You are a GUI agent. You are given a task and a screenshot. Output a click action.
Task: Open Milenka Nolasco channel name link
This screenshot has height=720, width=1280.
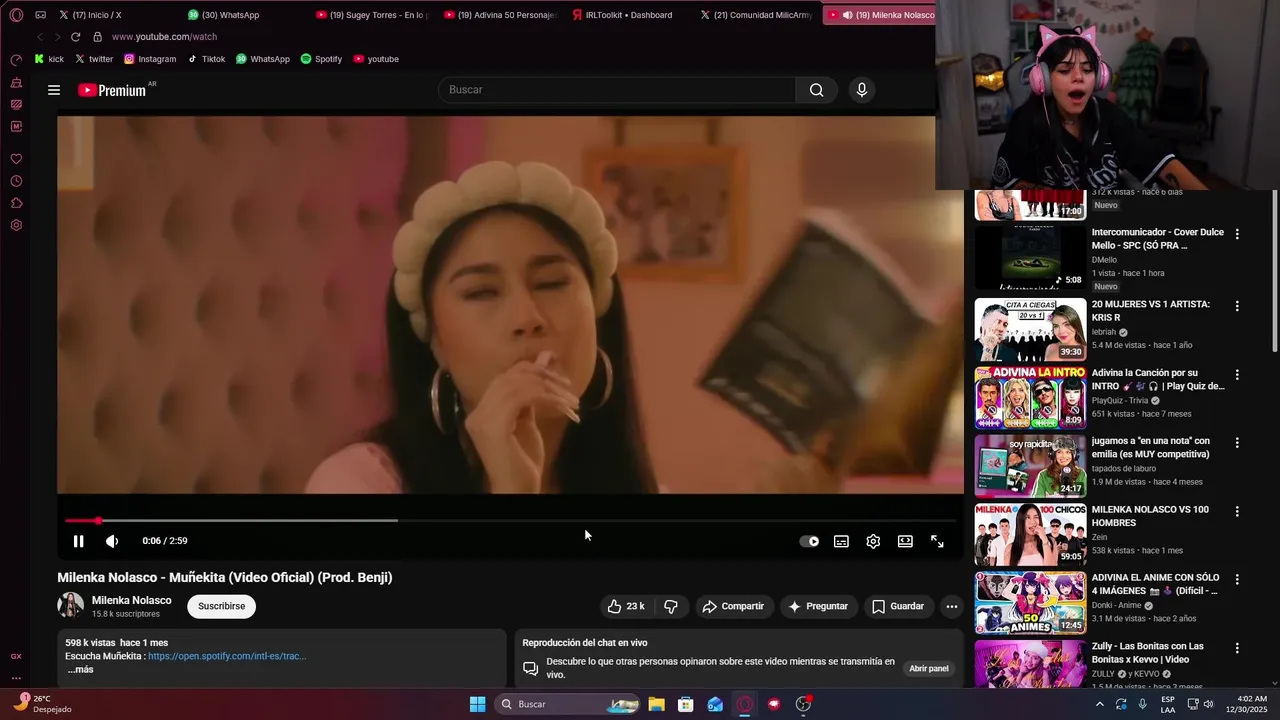point(131,600)
